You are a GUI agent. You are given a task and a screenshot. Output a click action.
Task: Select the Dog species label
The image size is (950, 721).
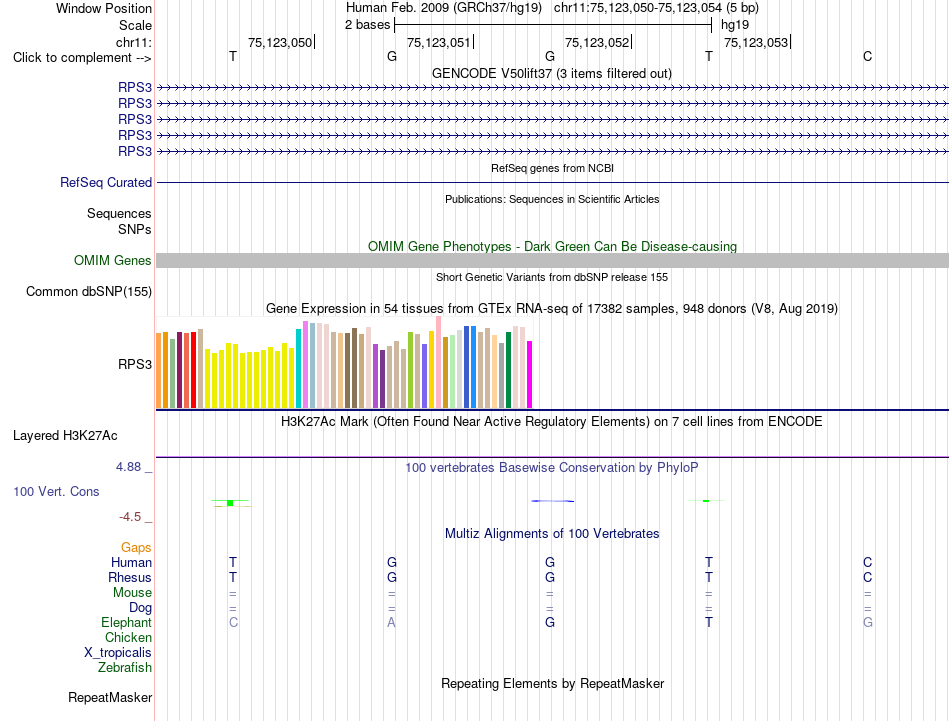[x=141, y=608]
